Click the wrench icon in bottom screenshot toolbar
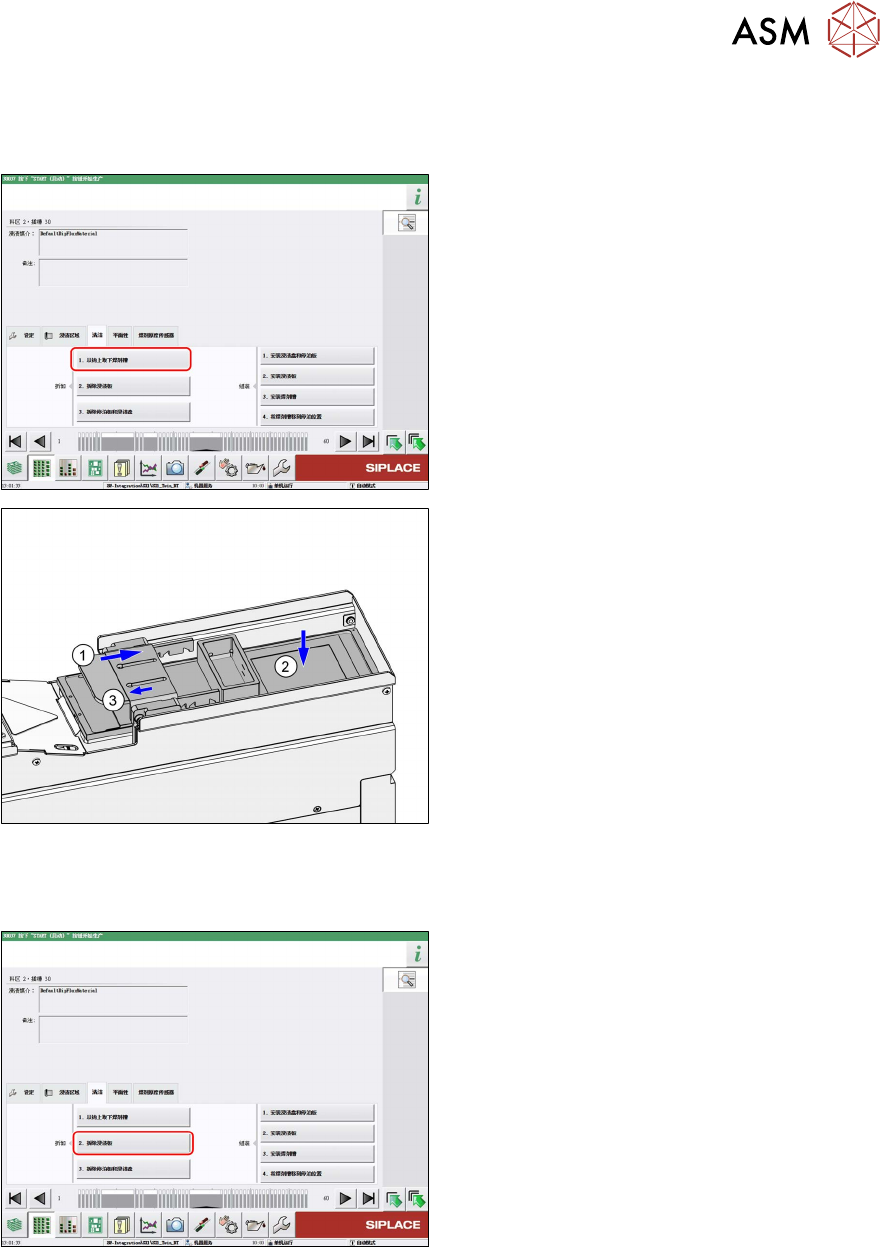Screen dimensions: 880x1254 281,1224
